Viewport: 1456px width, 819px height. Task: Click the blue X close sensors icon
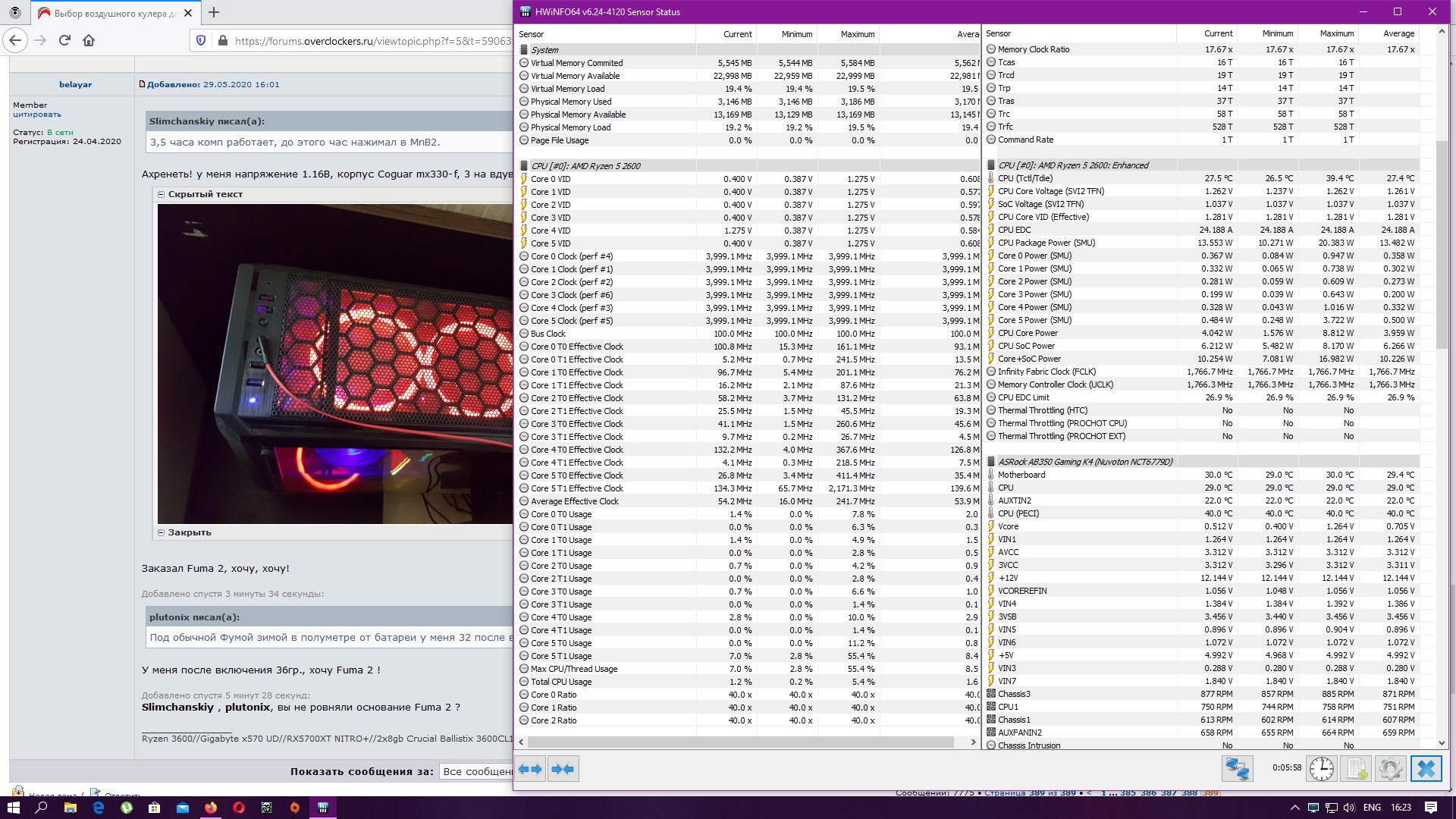tap(1426, 769)
